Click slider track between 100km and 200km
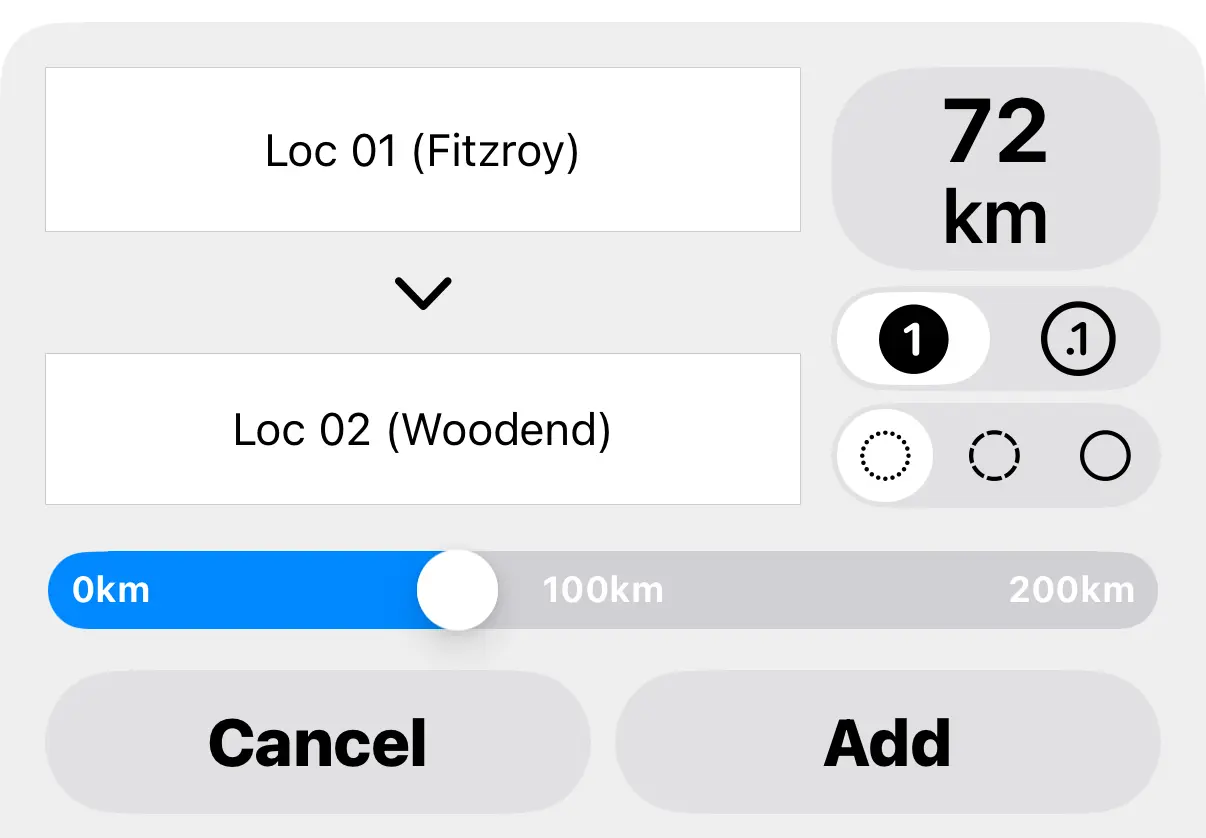1206x838 pixels. pos(835,590)
